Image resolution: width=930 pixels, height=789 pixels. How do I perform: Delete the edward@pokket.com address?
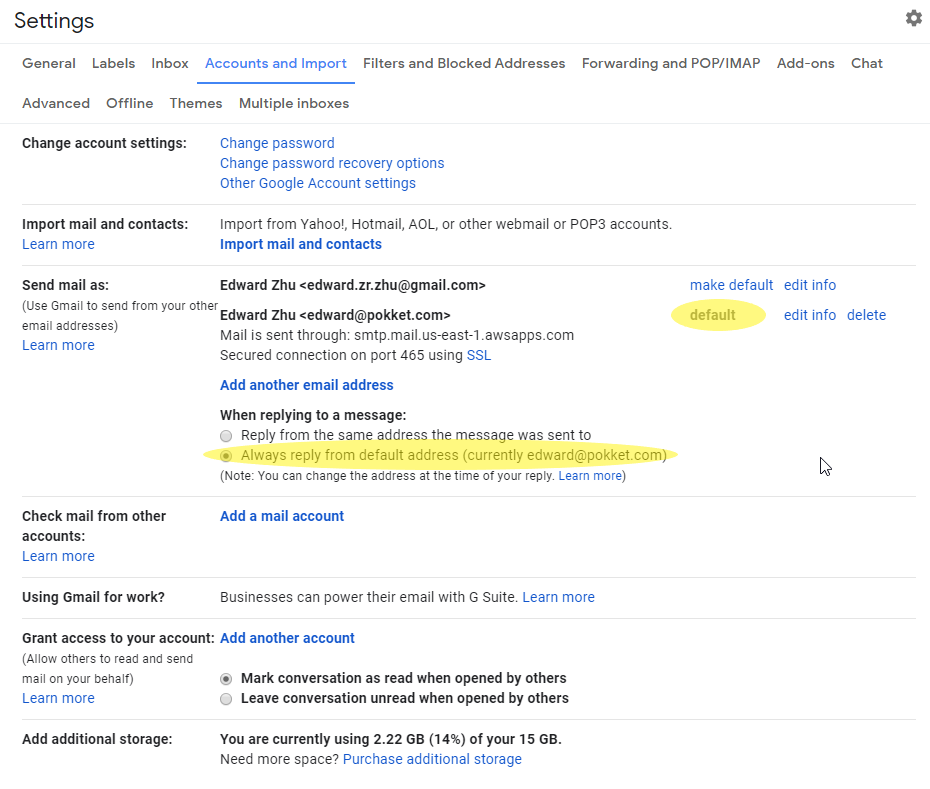tap(866, 316)
